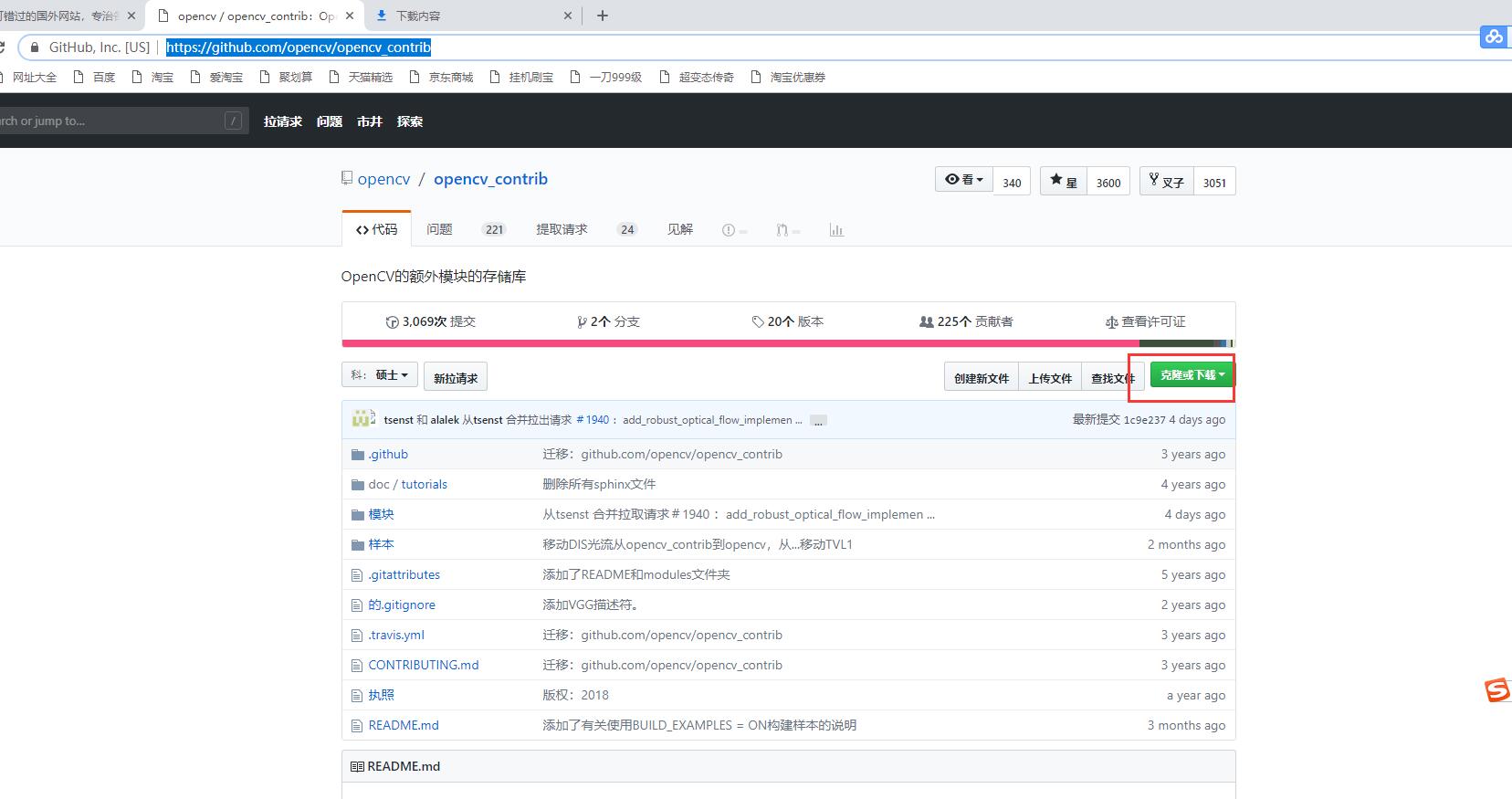Open 探索 in the GitHub header
This screenshot has width=1512, height=799.
point(410,121)
